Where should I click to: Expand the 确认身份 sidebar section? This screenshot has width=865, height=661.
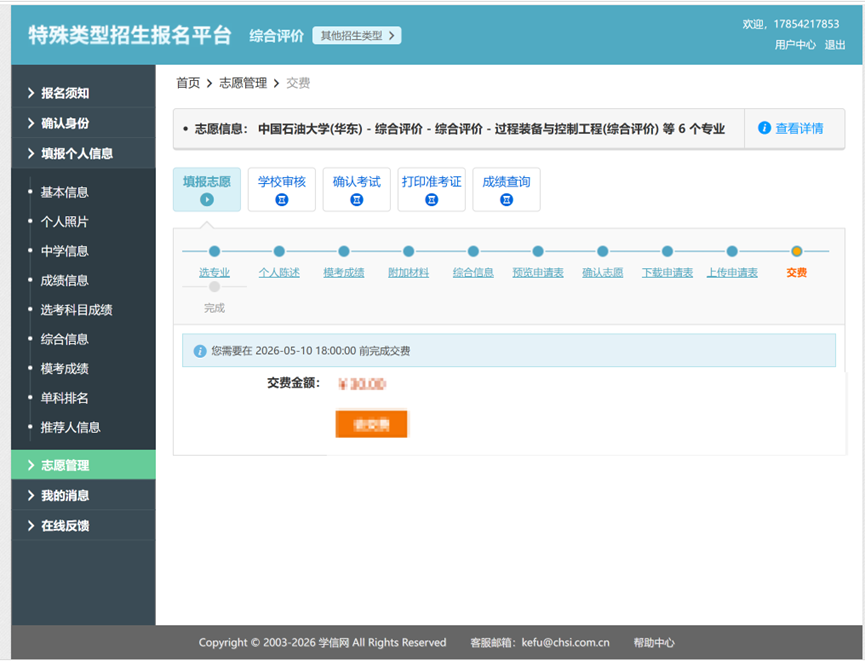[x=83, y=123]
